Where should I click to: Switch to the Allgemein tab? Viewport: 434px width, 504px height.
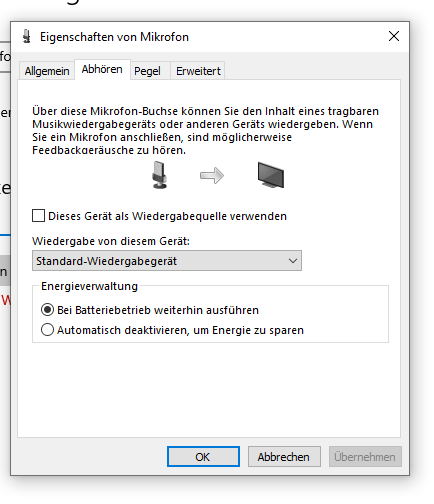coord(47,71)
